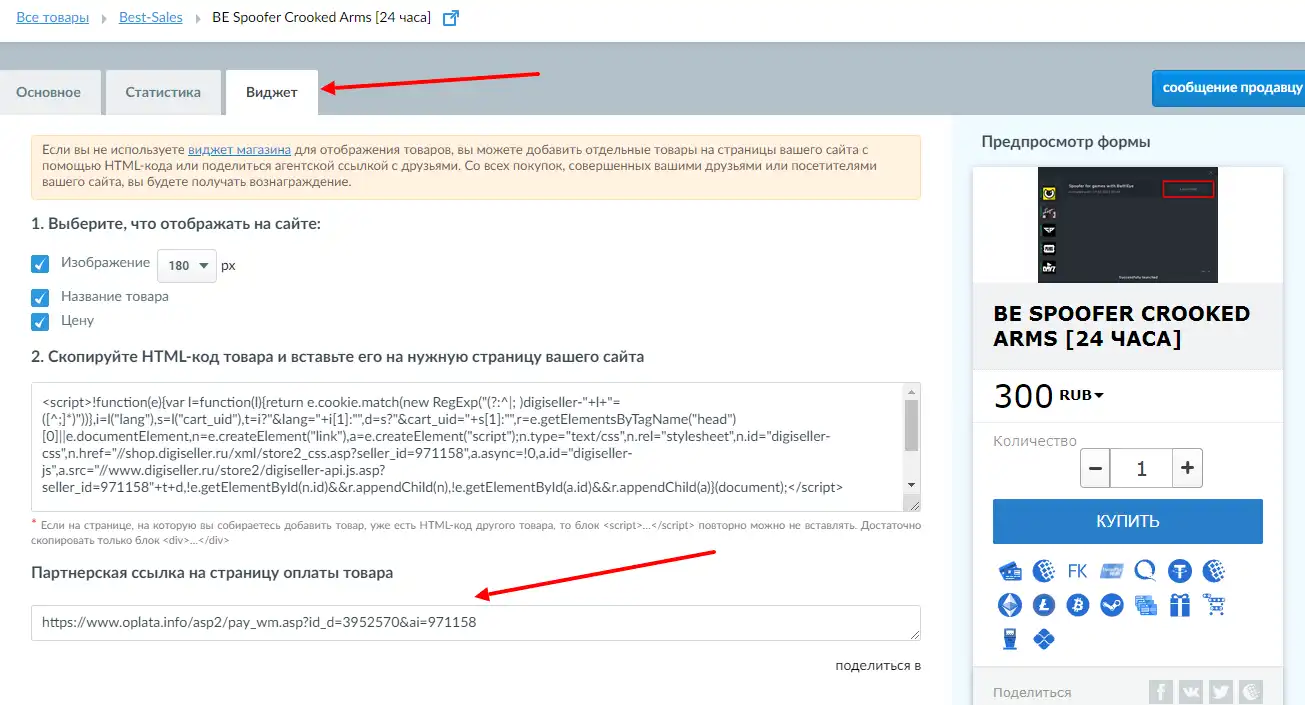The height and width of the screenshot is (705, 1305).
Task: Click the shopping cart payment icon
Action: tap(1215, 605)
